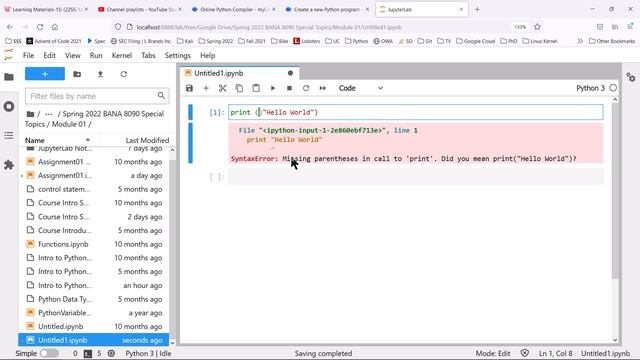Viewport: 640px width, 360px height.
Task: Click the Python 3 | Idle status
Action: tap(148, 353)
